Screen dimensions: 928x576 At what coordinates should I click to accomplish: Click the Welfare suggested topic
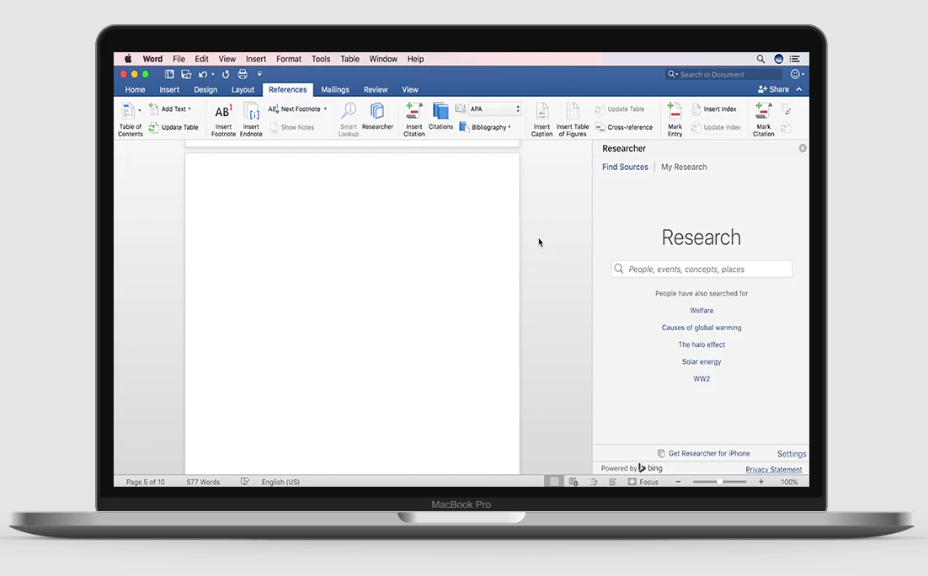701,310
